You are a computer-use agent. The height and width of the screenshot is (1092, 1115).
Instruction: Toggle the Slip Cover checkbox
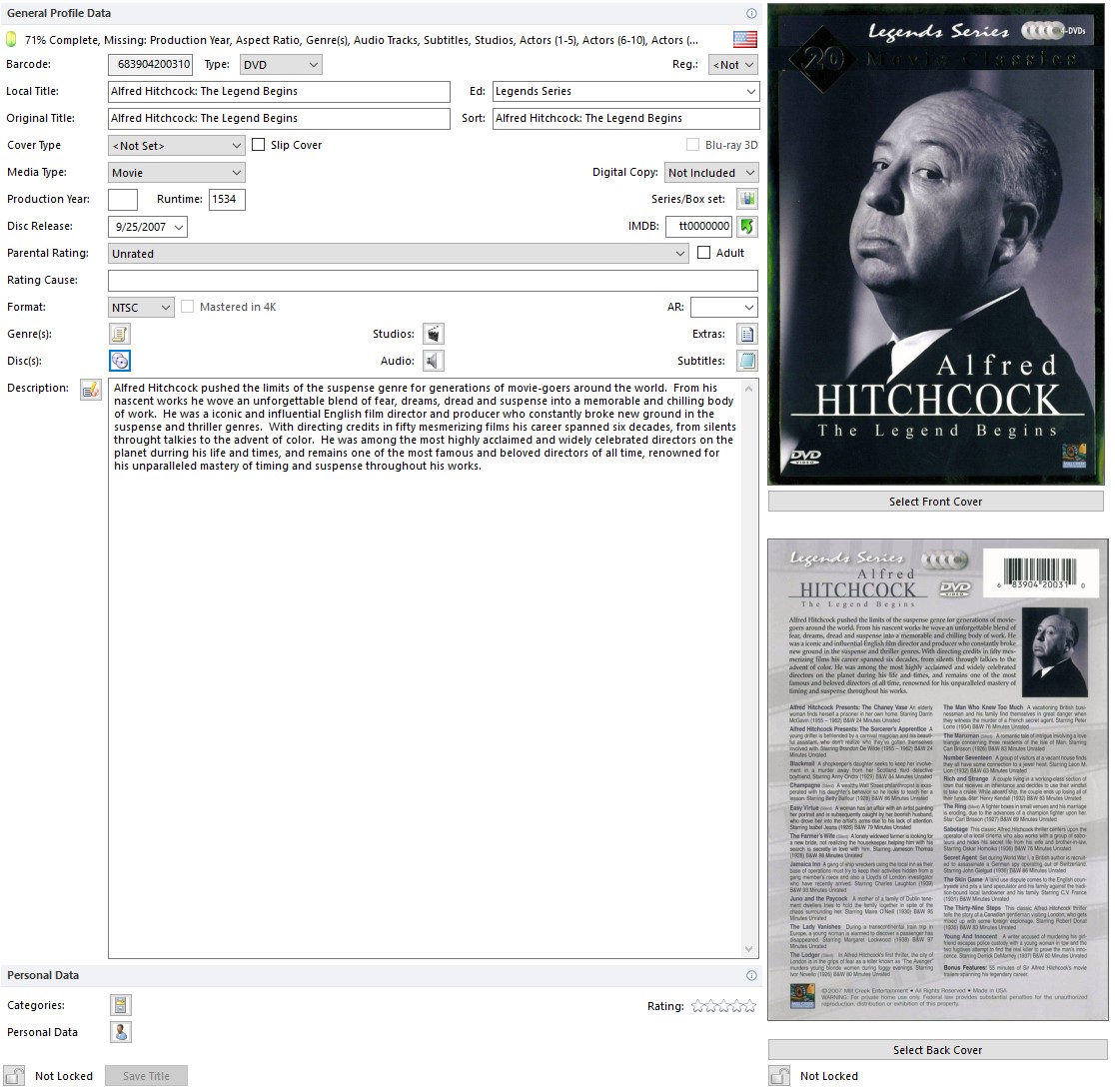[258, 144]
